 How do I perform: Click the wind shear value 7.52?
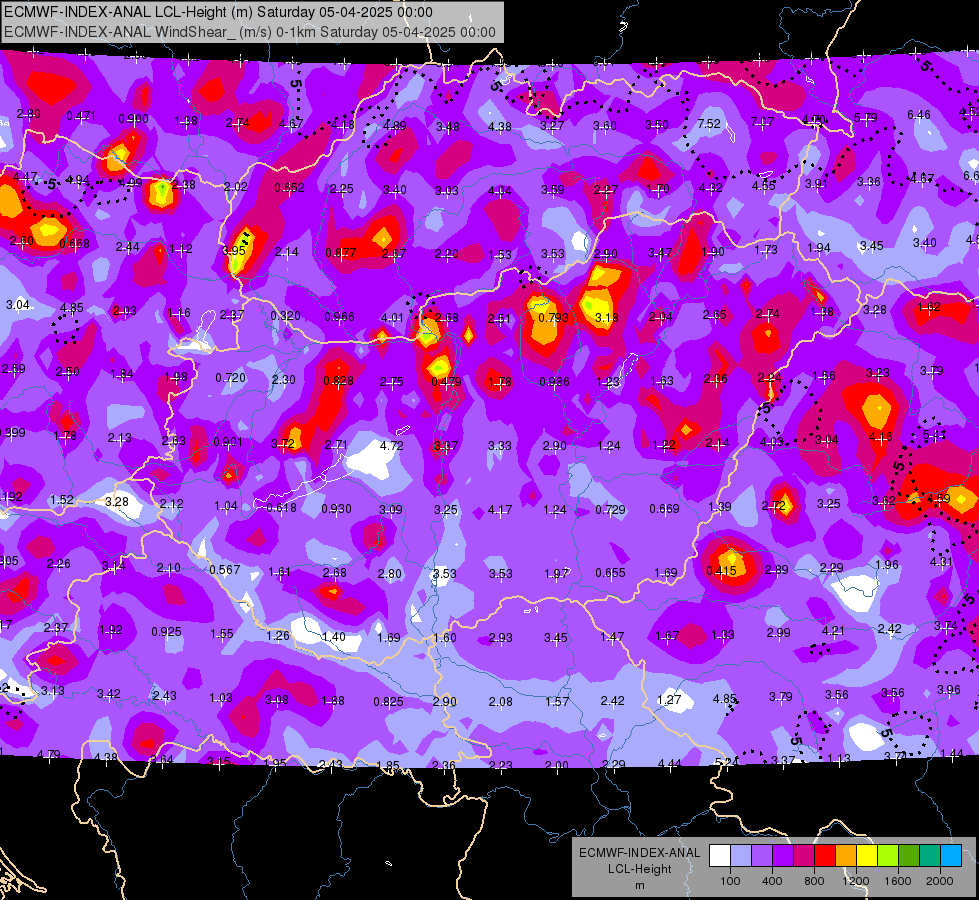[x=709, y=124]
